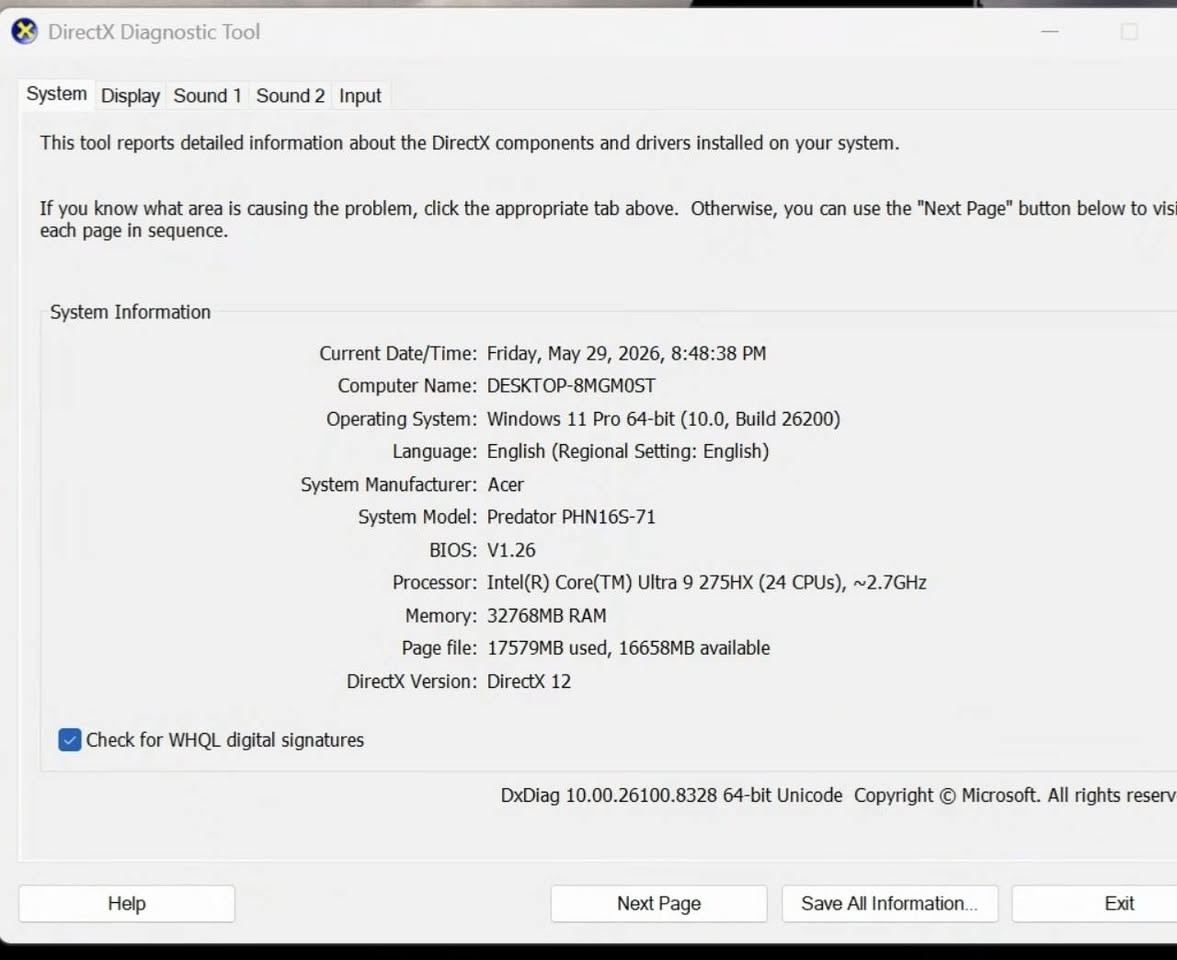Screen dimensions: 1177x960
Task: Click page file value 17579MB used
Action: tap(628, 648)
